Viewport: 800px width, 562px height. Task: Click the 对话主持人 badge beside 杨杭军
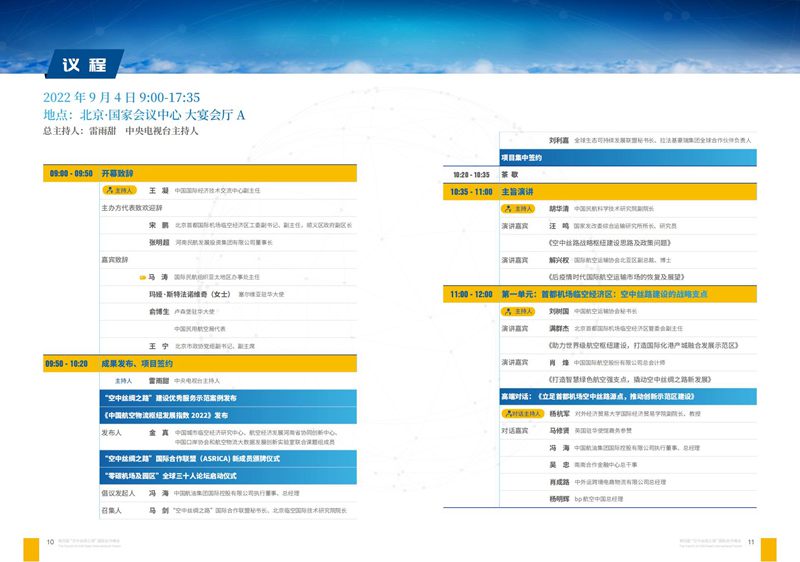(520, 412)
